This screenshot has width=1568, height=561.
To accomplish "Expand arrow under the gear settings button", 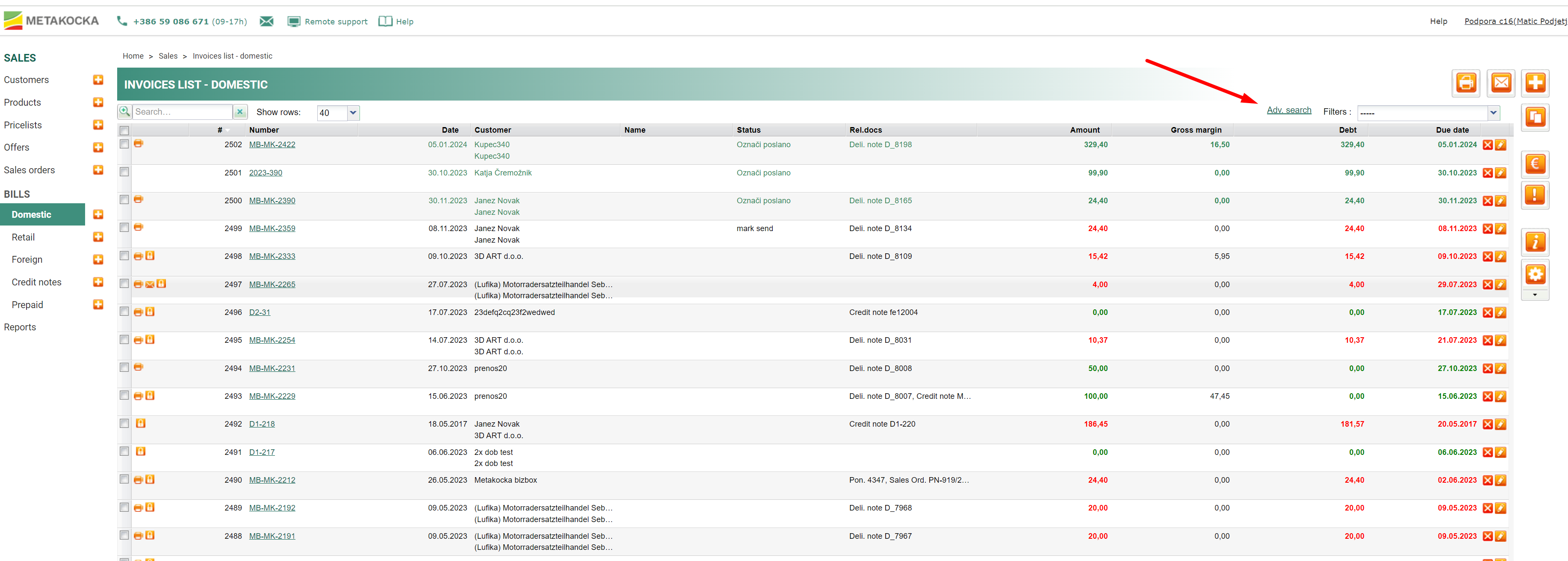I will pyautogui.click(x=1535, y=295).
